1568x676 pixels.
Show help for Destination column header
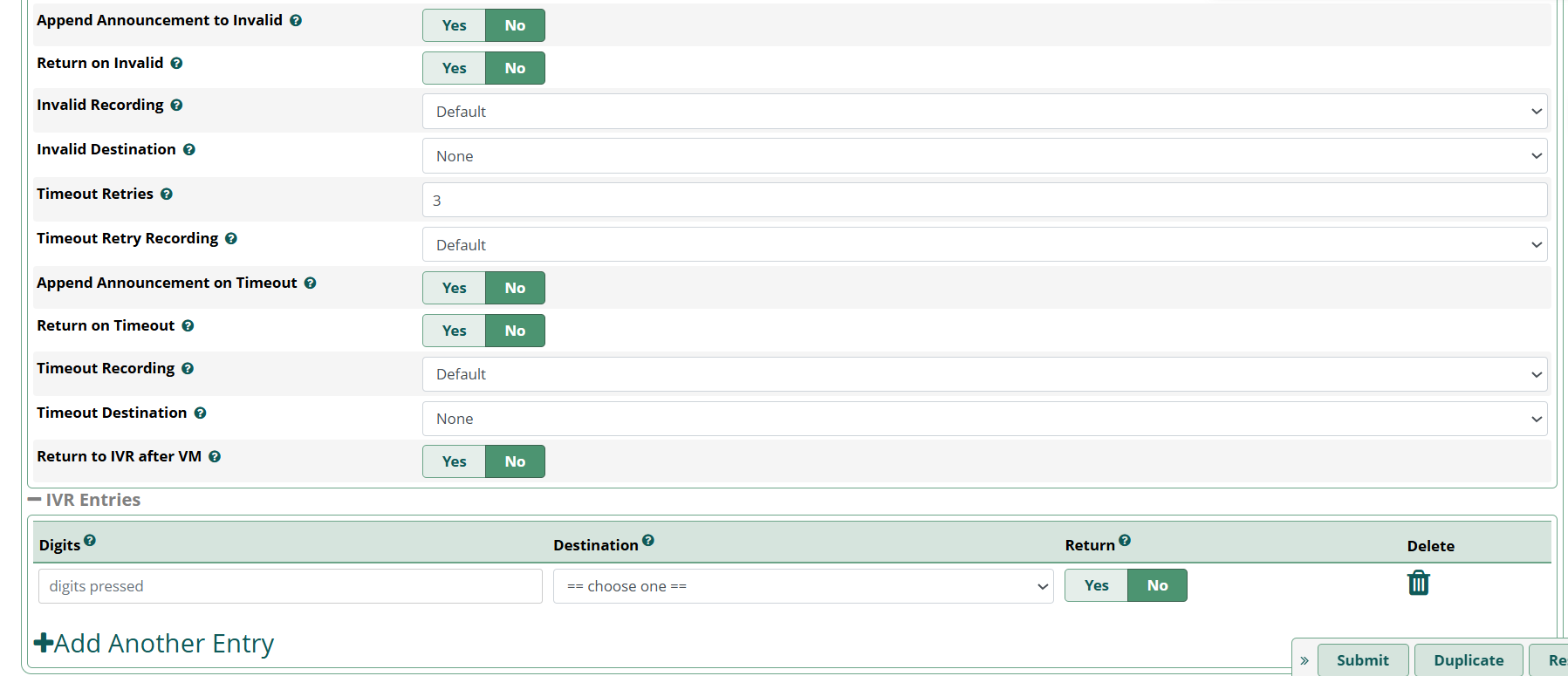point(647,540)
